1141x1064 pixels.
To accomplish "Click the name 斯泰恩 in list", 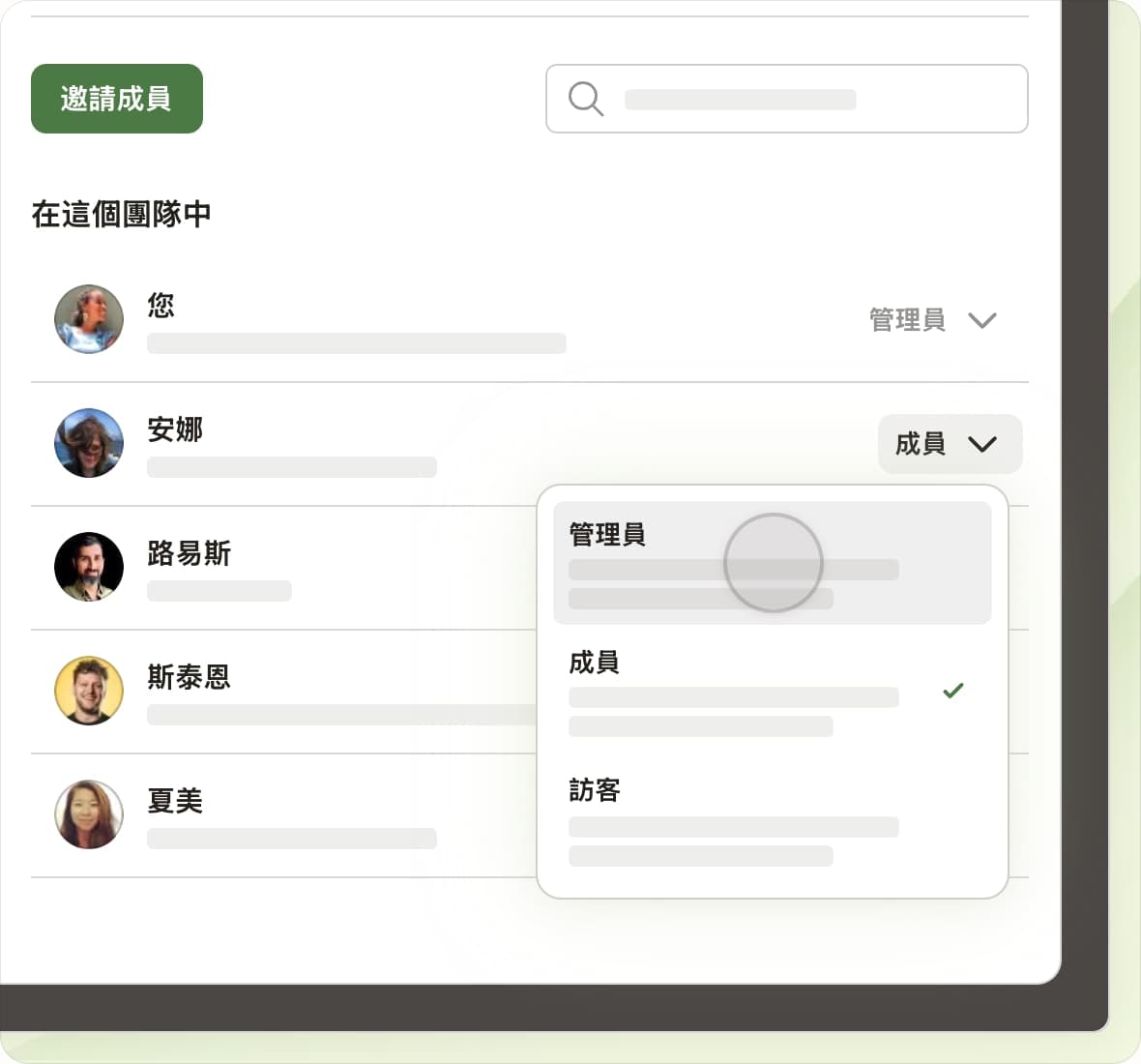I will click(189, 677).
